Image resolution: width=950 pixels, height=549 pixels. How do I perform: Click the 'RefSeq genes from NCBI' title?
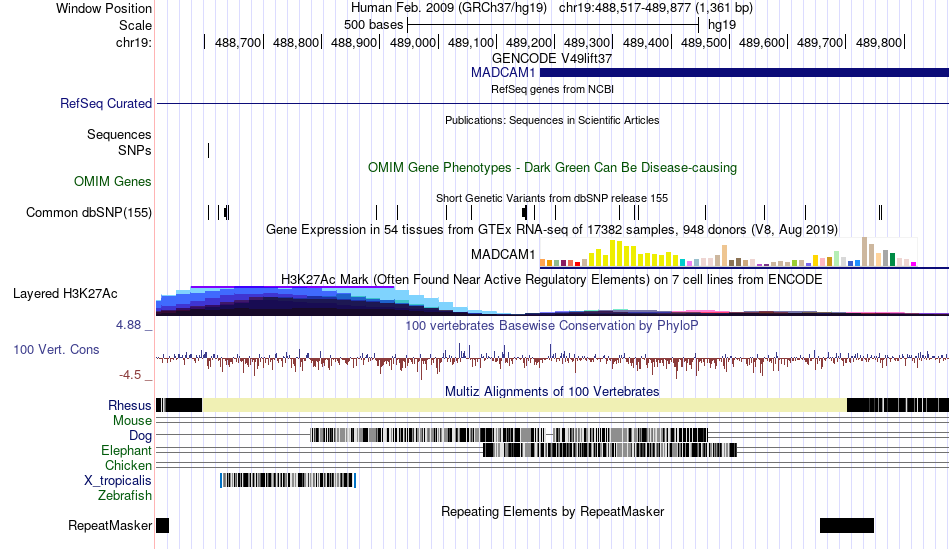coord(553,90)
